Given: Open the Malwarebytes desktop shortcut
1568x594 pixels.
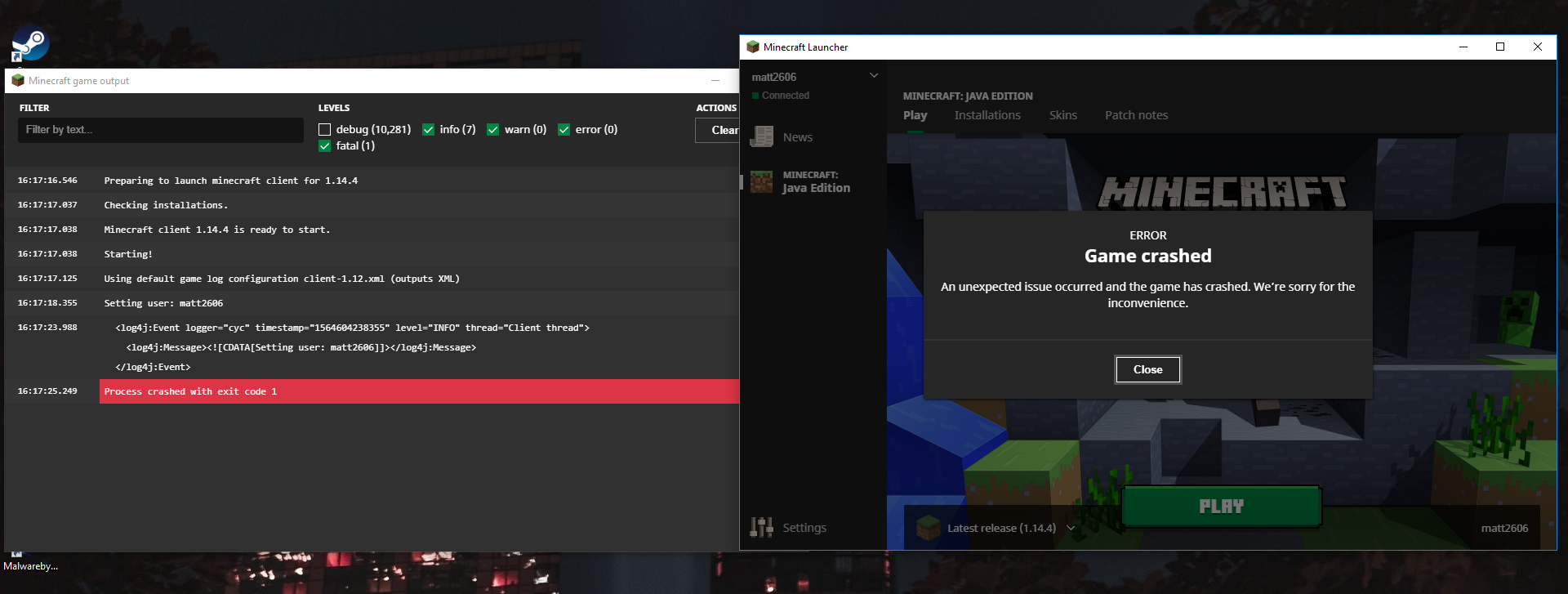Looking at the screenshot, I should (30, 561).
